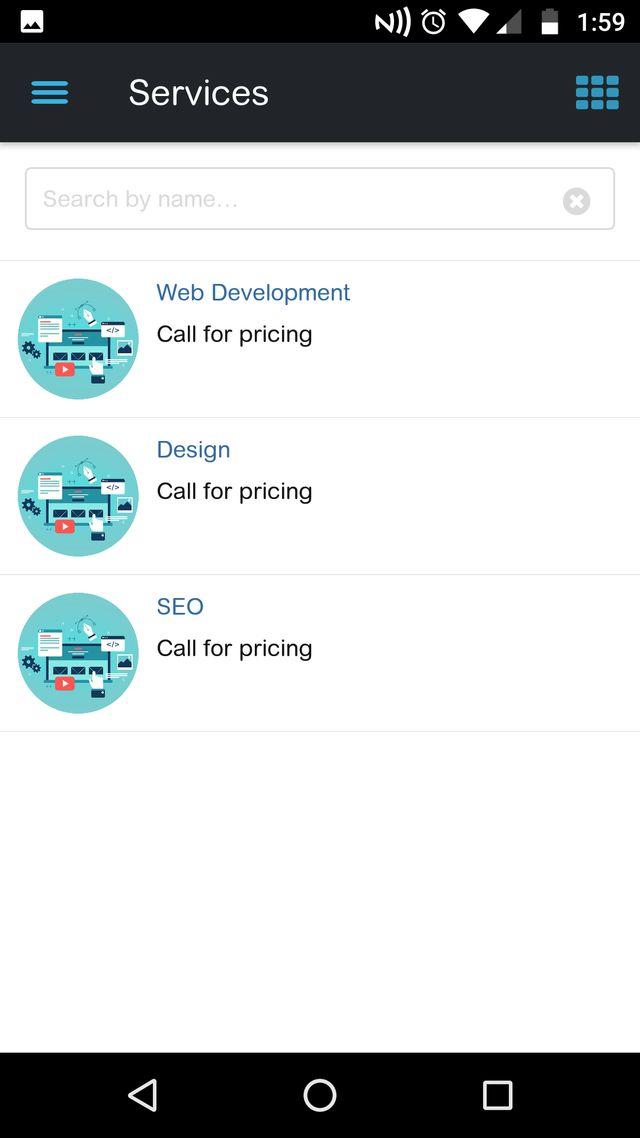The height and width of the screenshot is (1138, 640).
Task: Open the Web Development service link
Action: click(253, 293)
